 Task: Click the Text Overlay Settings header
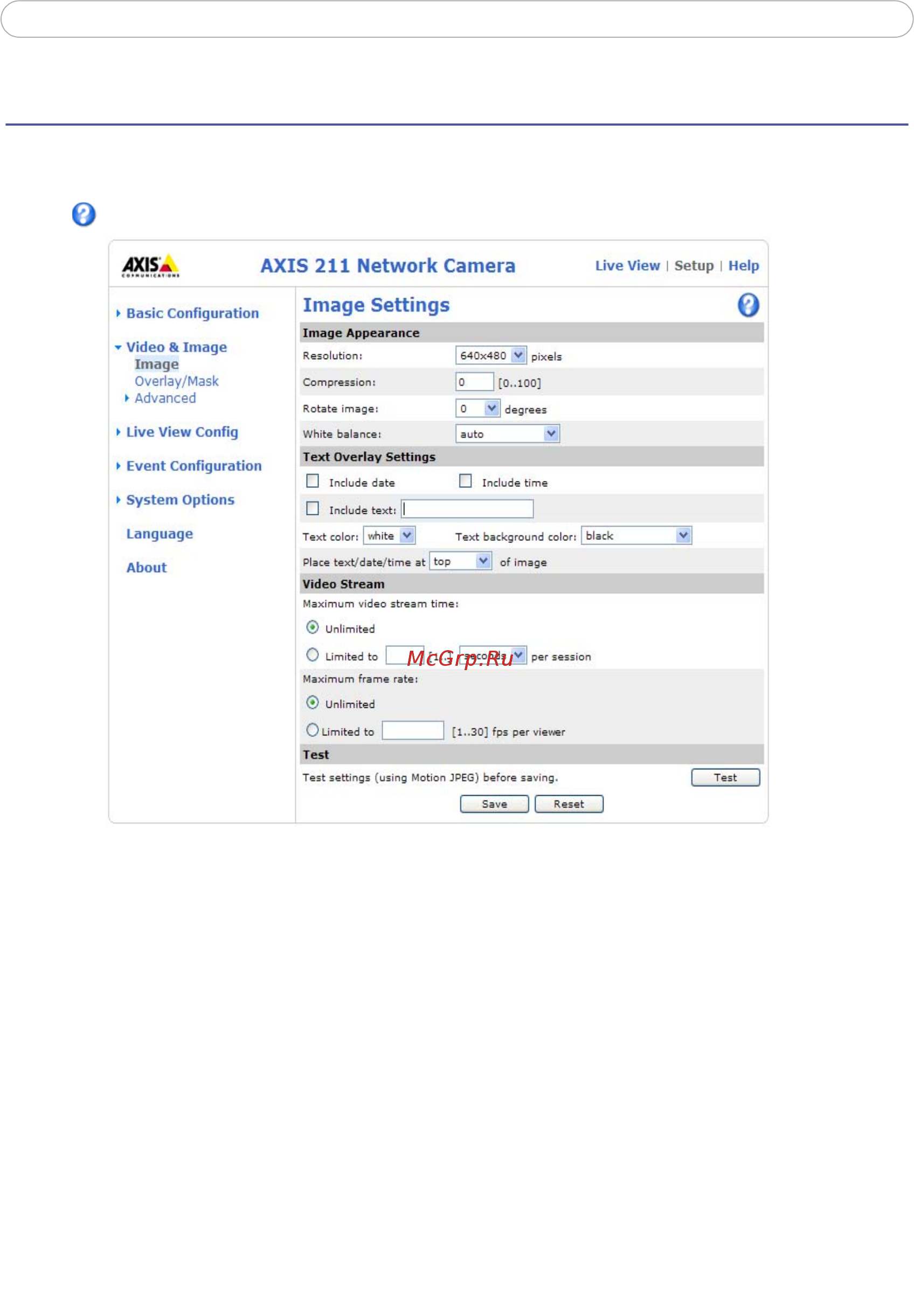coord(531,457)
